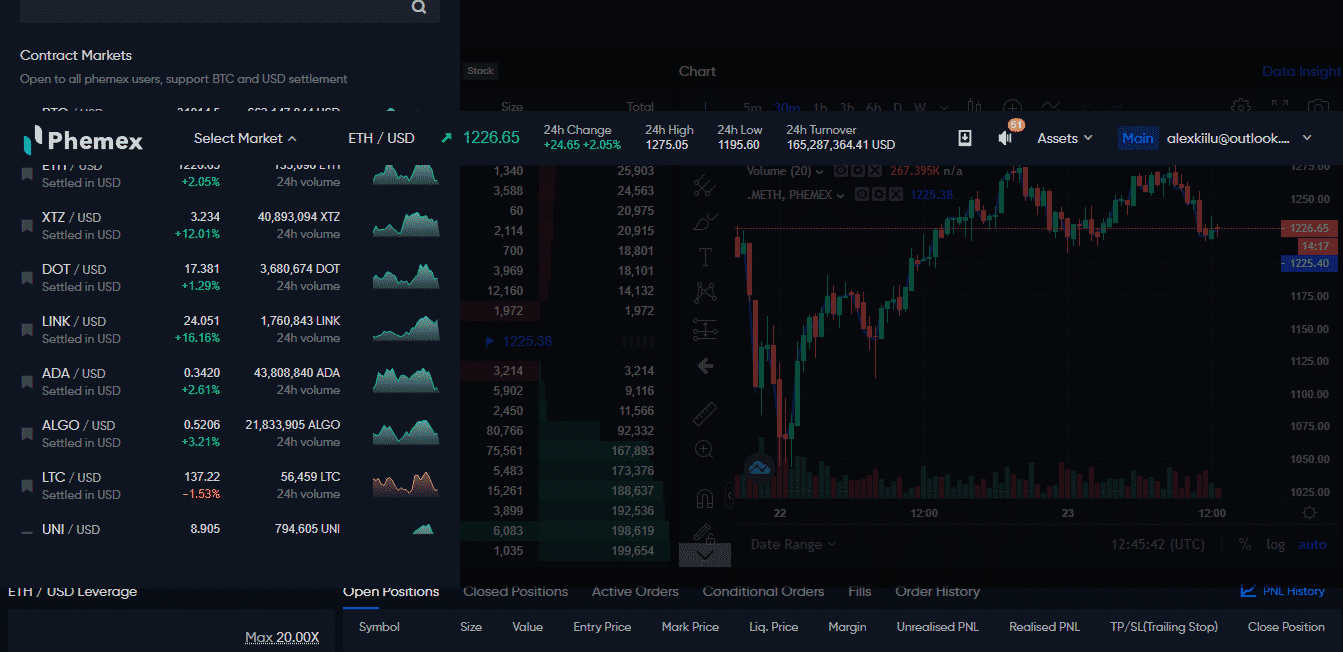This screenshot has height=652, width=1343.
Task: Open .METH, PHEMEX indicator settings
Action: 881,195
